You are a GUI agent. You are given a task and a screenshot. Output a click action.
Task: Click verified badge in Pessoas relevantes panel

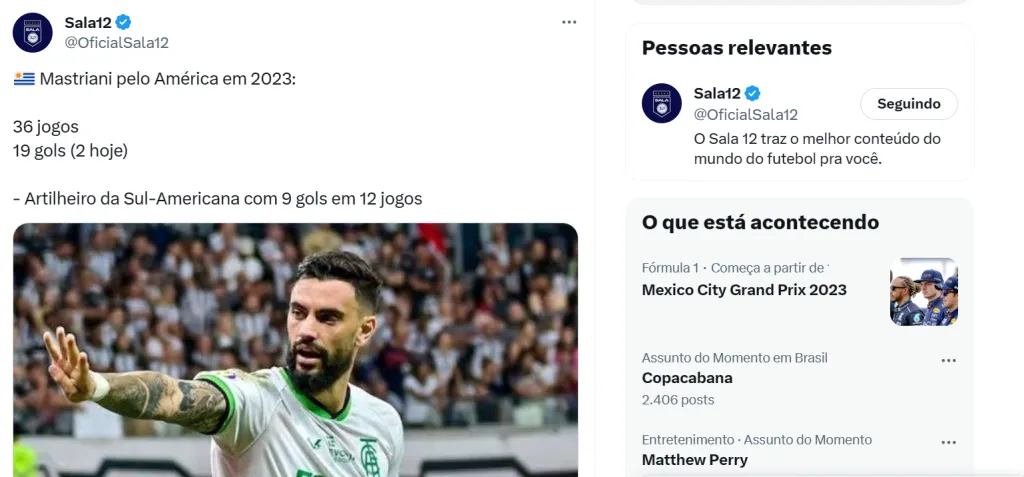(753, 93)
